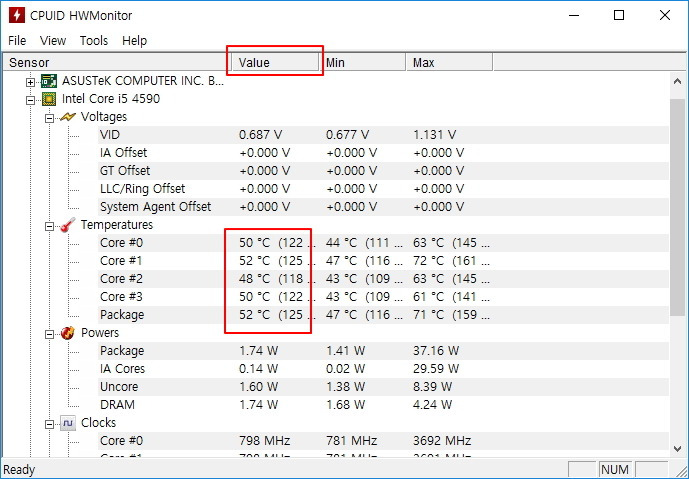Image resolution: width=689 pixels, height=479 pixels.
Task: Click the 8.39 W max Uncore value
Action: point(432,387)
